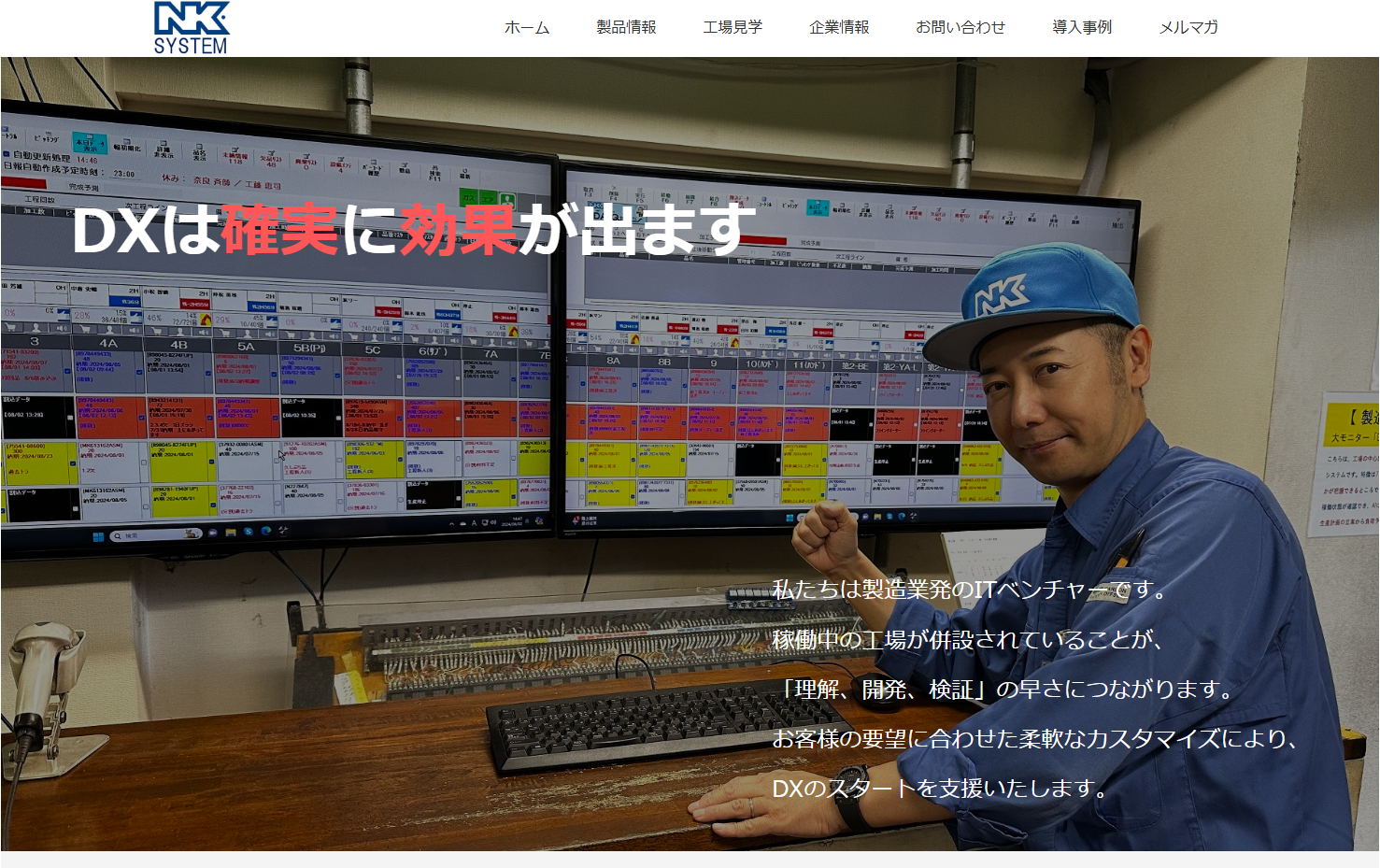This screenshot has width=1380, height=868.
Task: Click the line DXのスタートを支援いたします
Action: point(939,789)
